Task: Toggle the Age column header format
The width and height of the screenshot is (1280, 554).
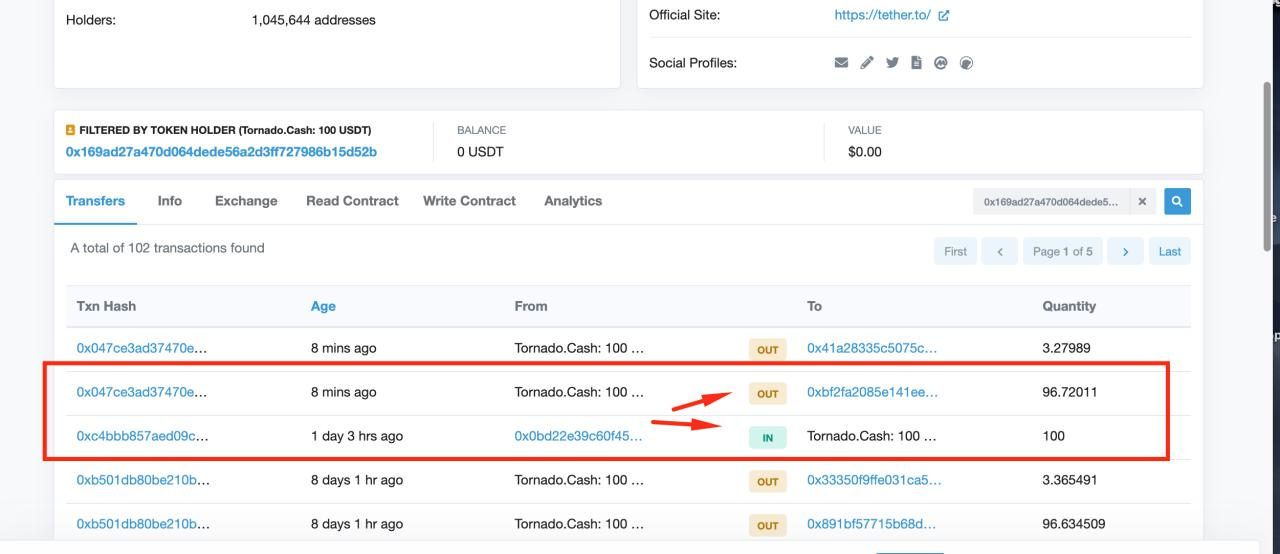Action: (323, 306)
